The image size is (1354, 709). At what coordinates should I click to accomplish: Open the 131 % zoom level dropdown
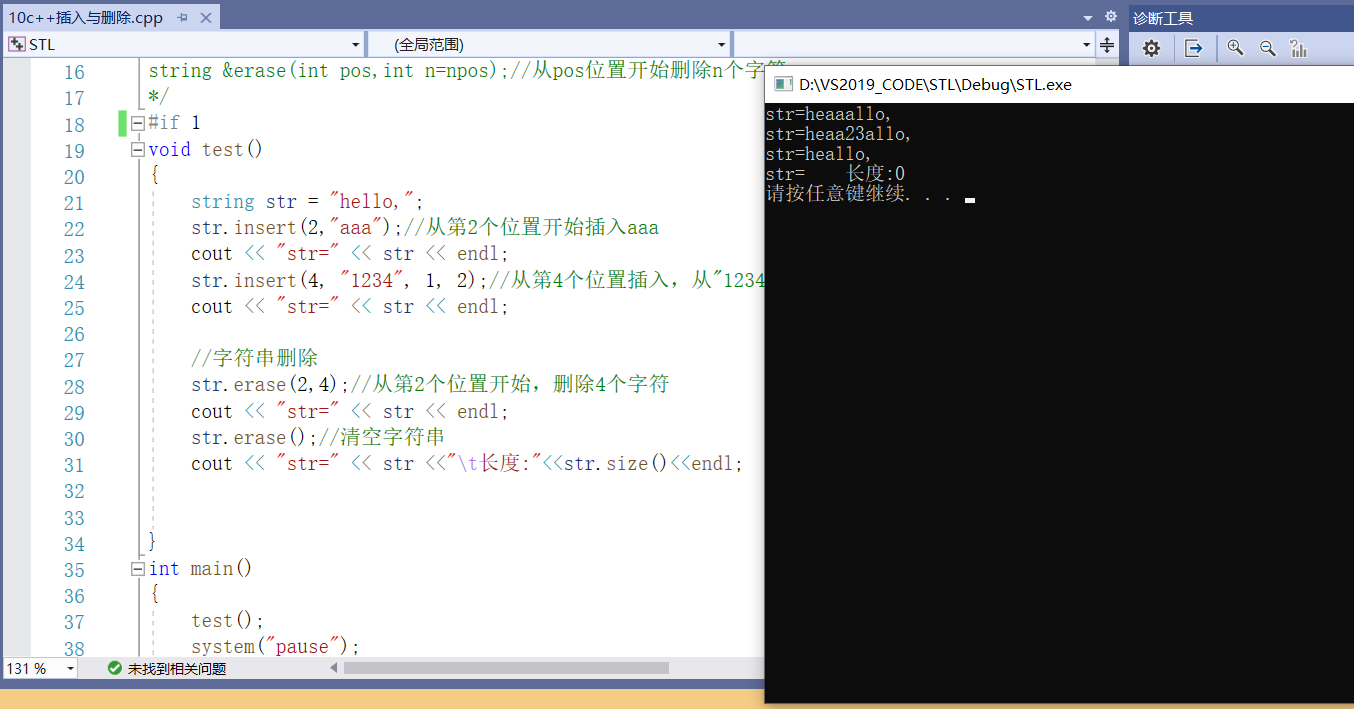(70, 668)
